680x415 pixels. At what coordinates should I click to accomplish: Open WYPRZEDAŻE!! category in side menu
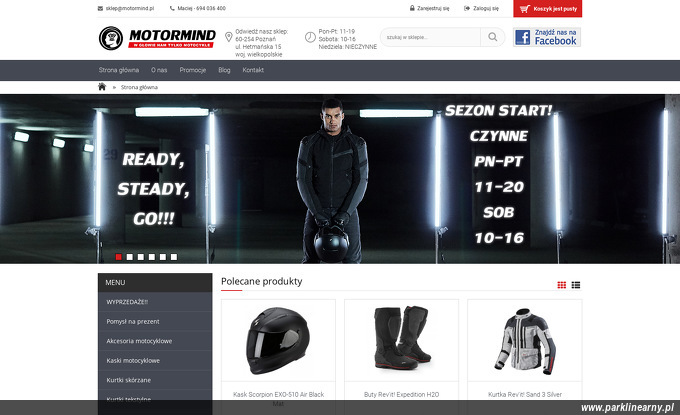tap(155, 302)
